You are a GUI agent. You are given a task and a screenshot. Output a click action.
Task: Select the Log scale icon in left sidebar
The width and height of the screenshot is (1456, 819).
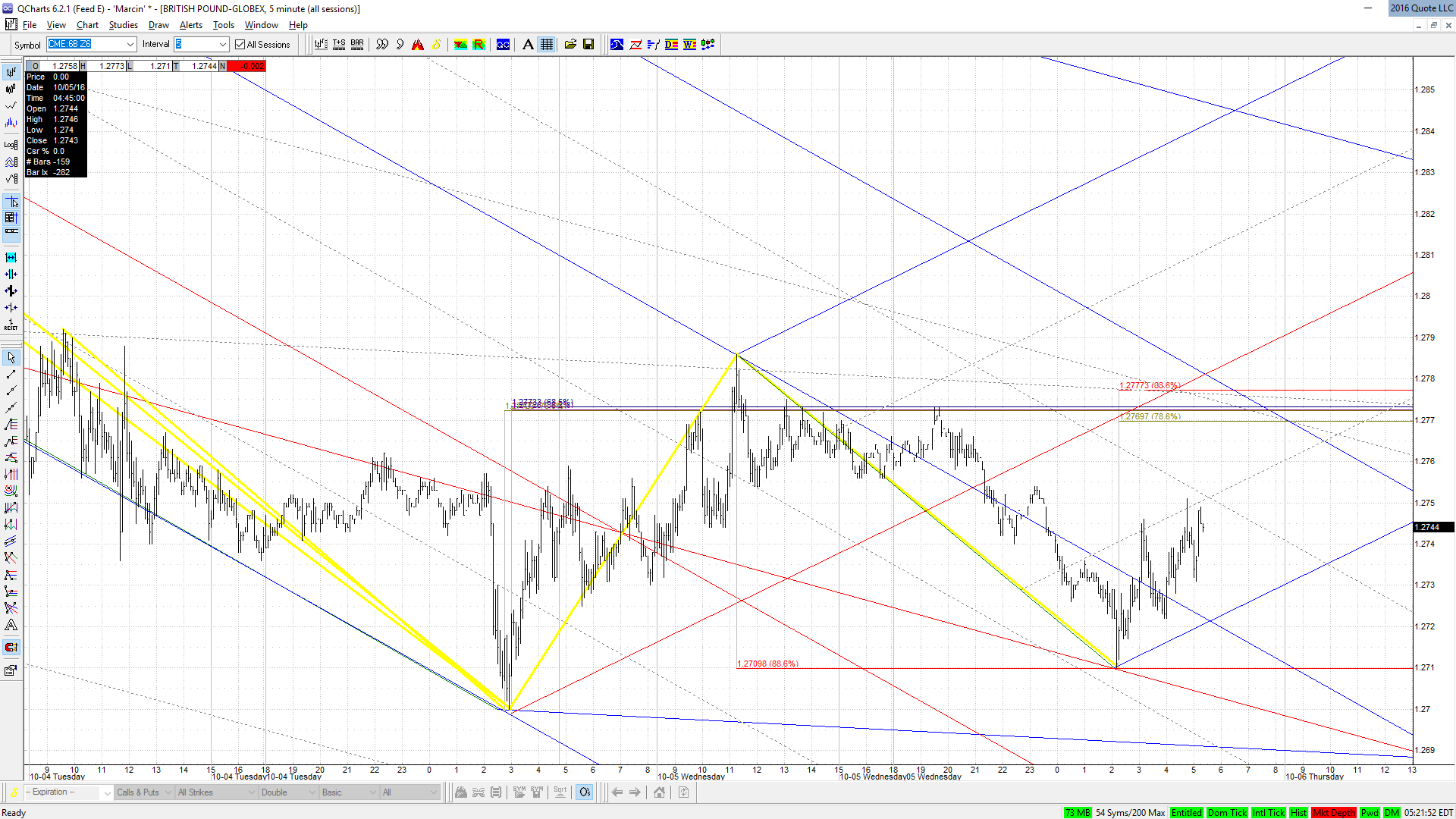[x=11, y=144]
